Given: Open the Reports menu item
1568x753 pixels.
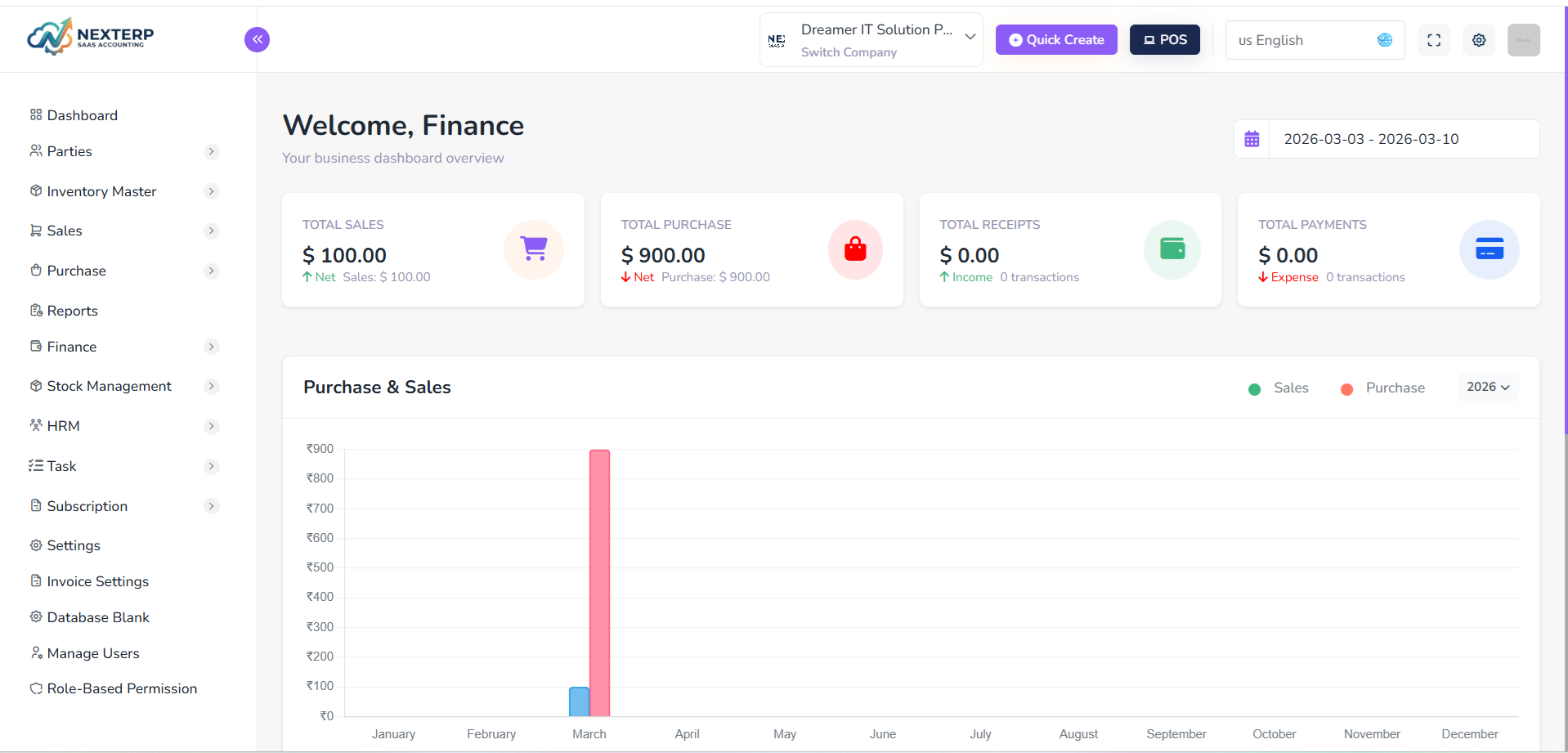Looking at the screenshot, I should coord(72,311).
